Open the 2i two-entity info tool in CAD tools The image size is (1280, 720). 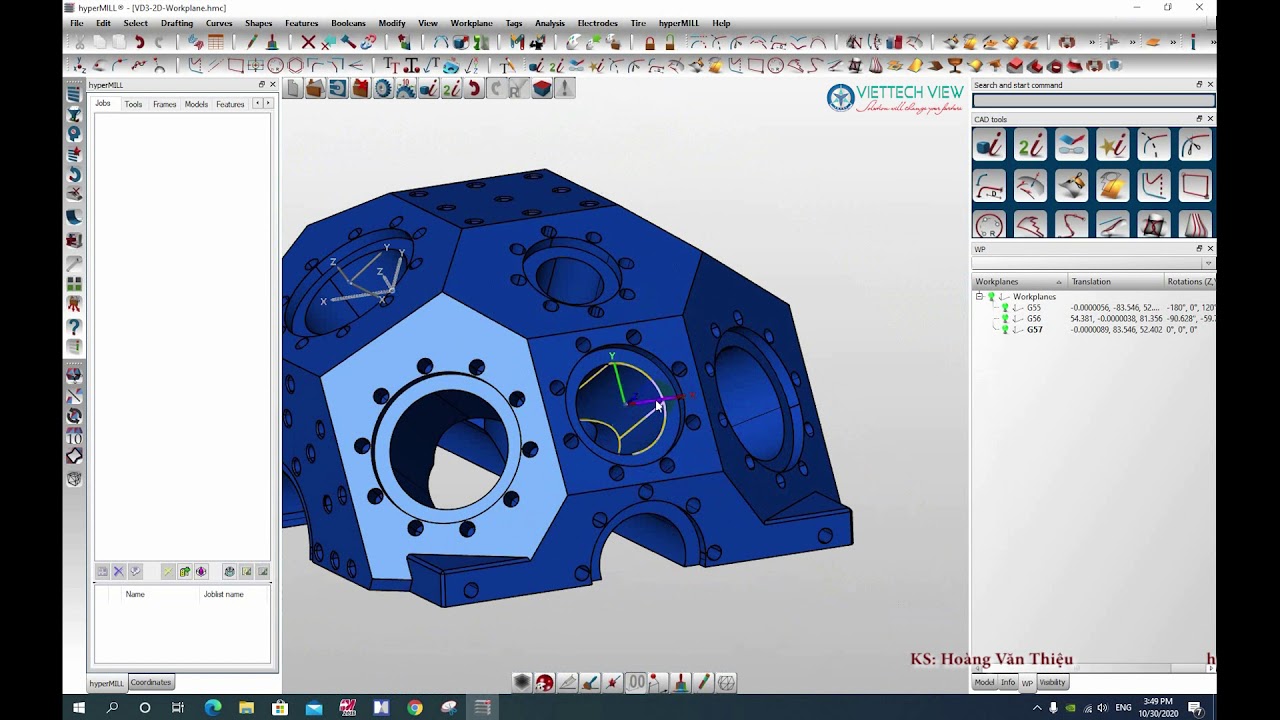coord(1030,146)
